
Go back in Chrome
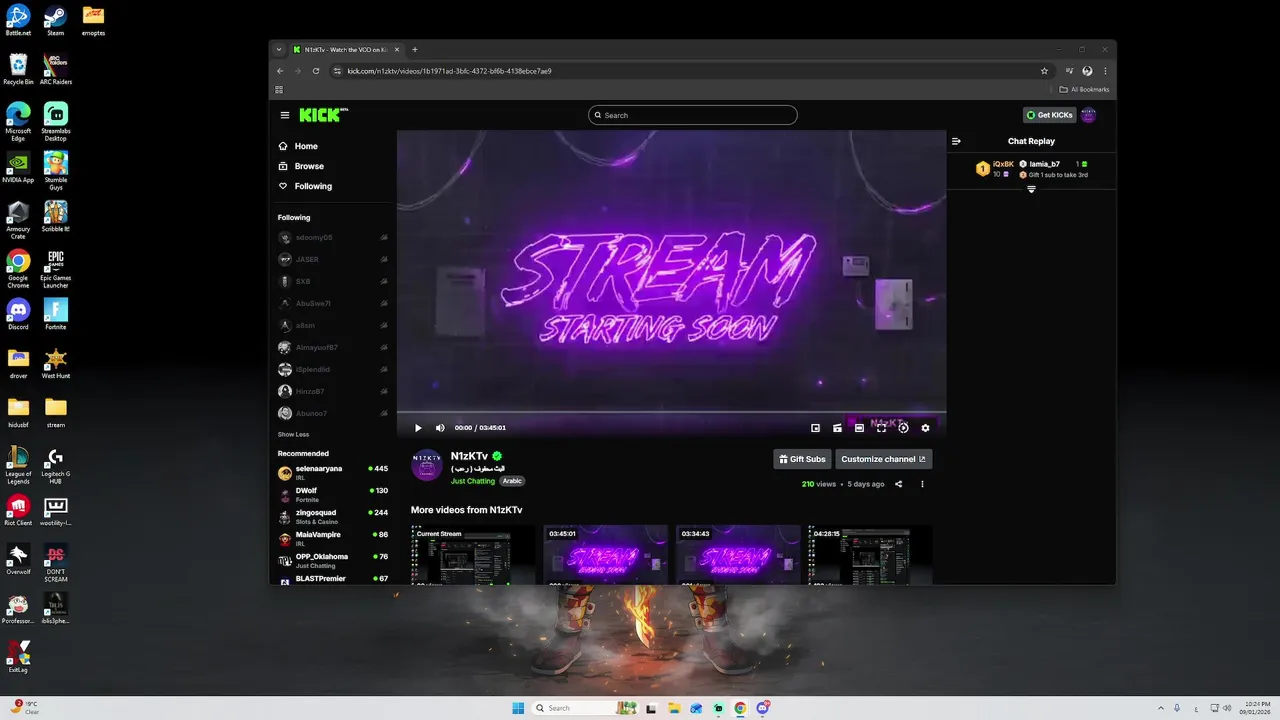tap(280, 71)
